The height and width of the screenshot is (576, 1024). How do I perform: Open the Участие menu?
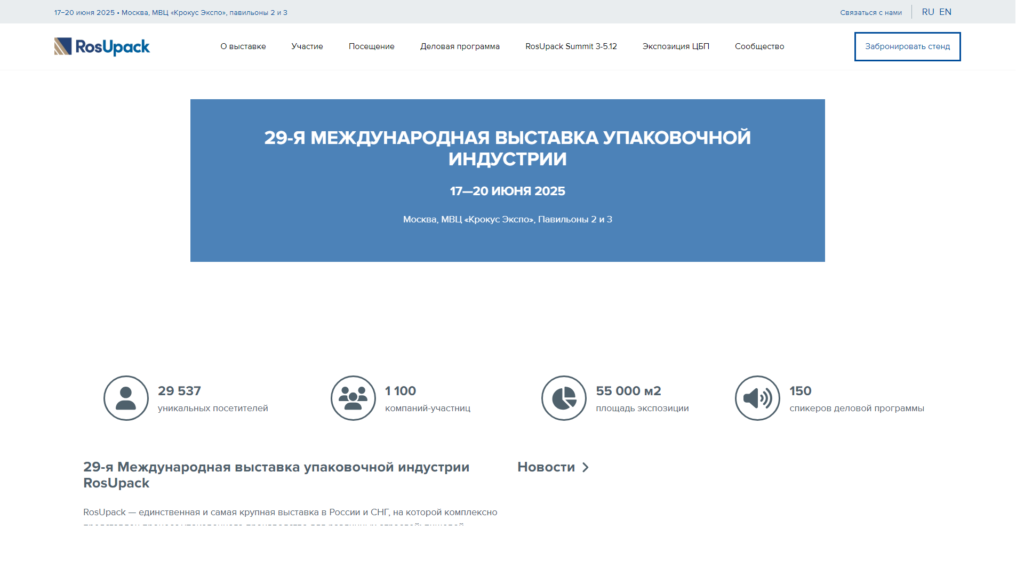(307, 46)
